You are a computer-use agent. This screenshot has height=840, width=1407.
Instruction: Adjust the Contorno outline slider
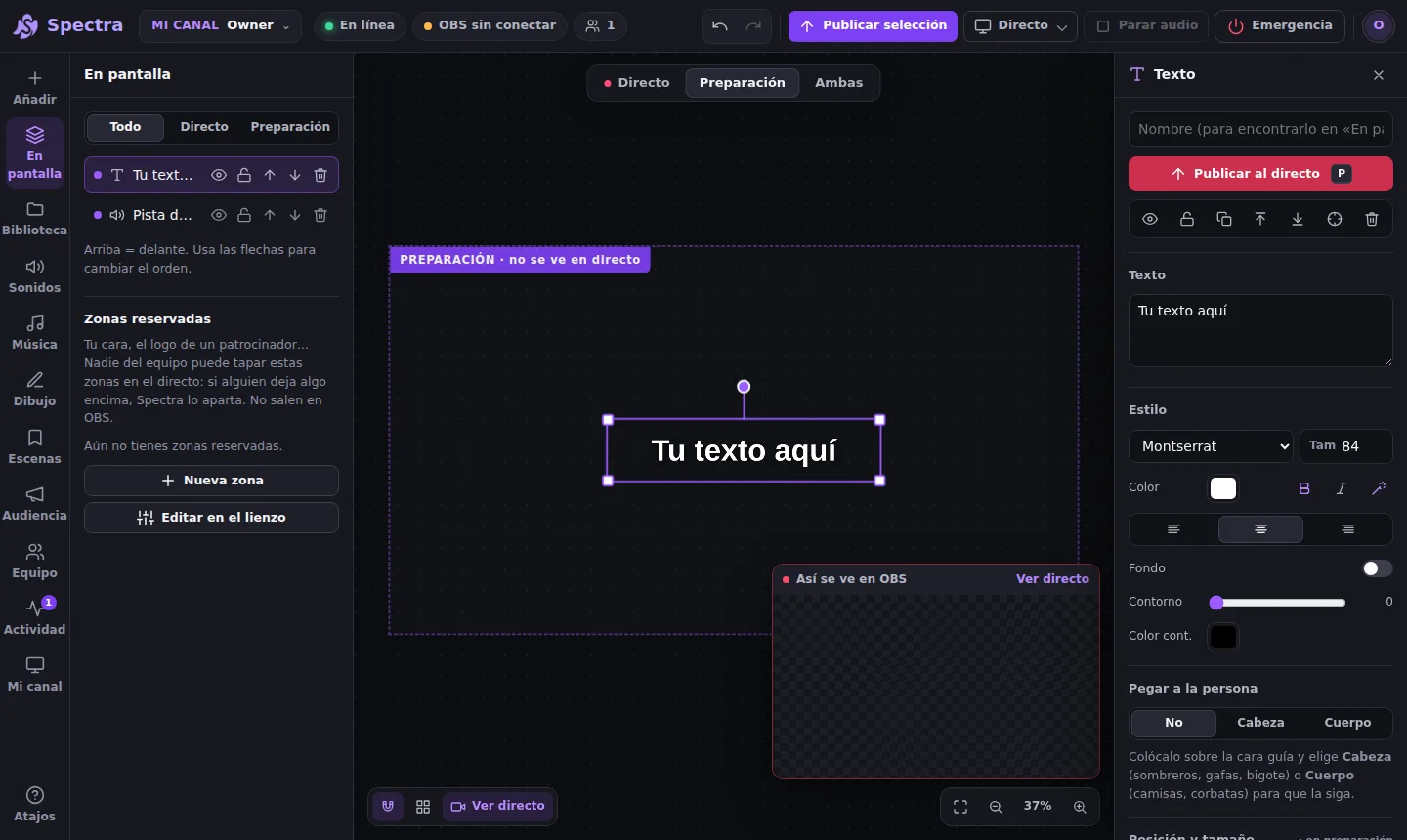point(1280,603)
